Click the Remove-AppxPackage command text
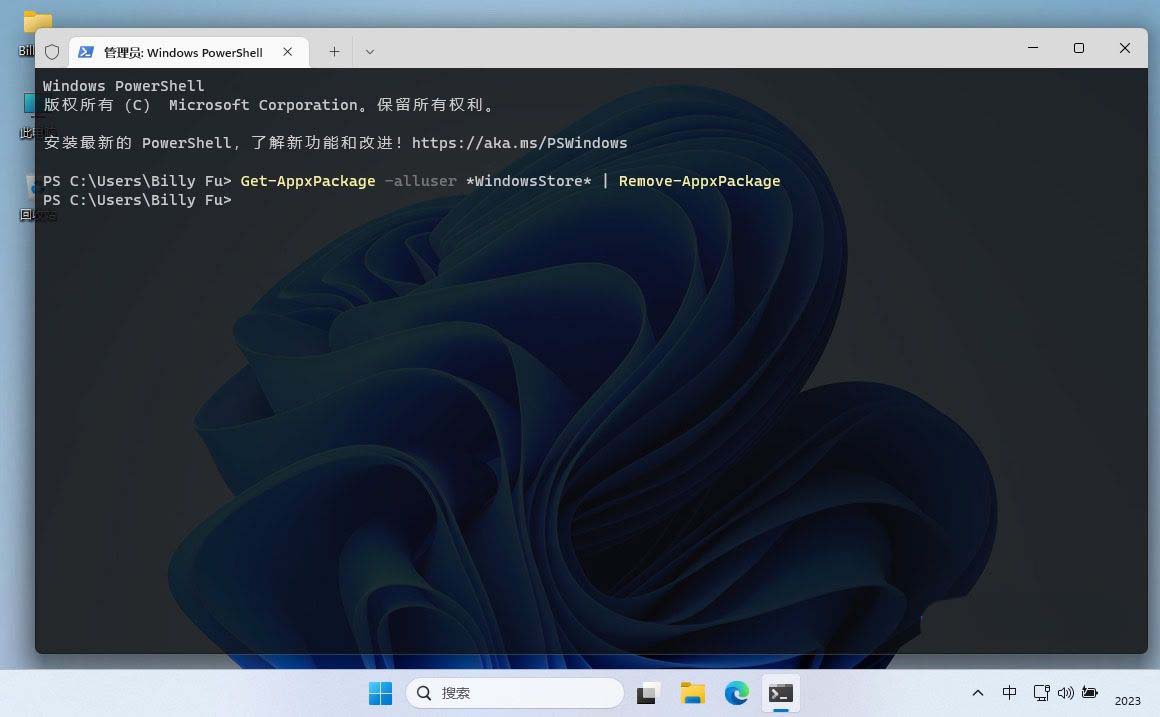 699,181
